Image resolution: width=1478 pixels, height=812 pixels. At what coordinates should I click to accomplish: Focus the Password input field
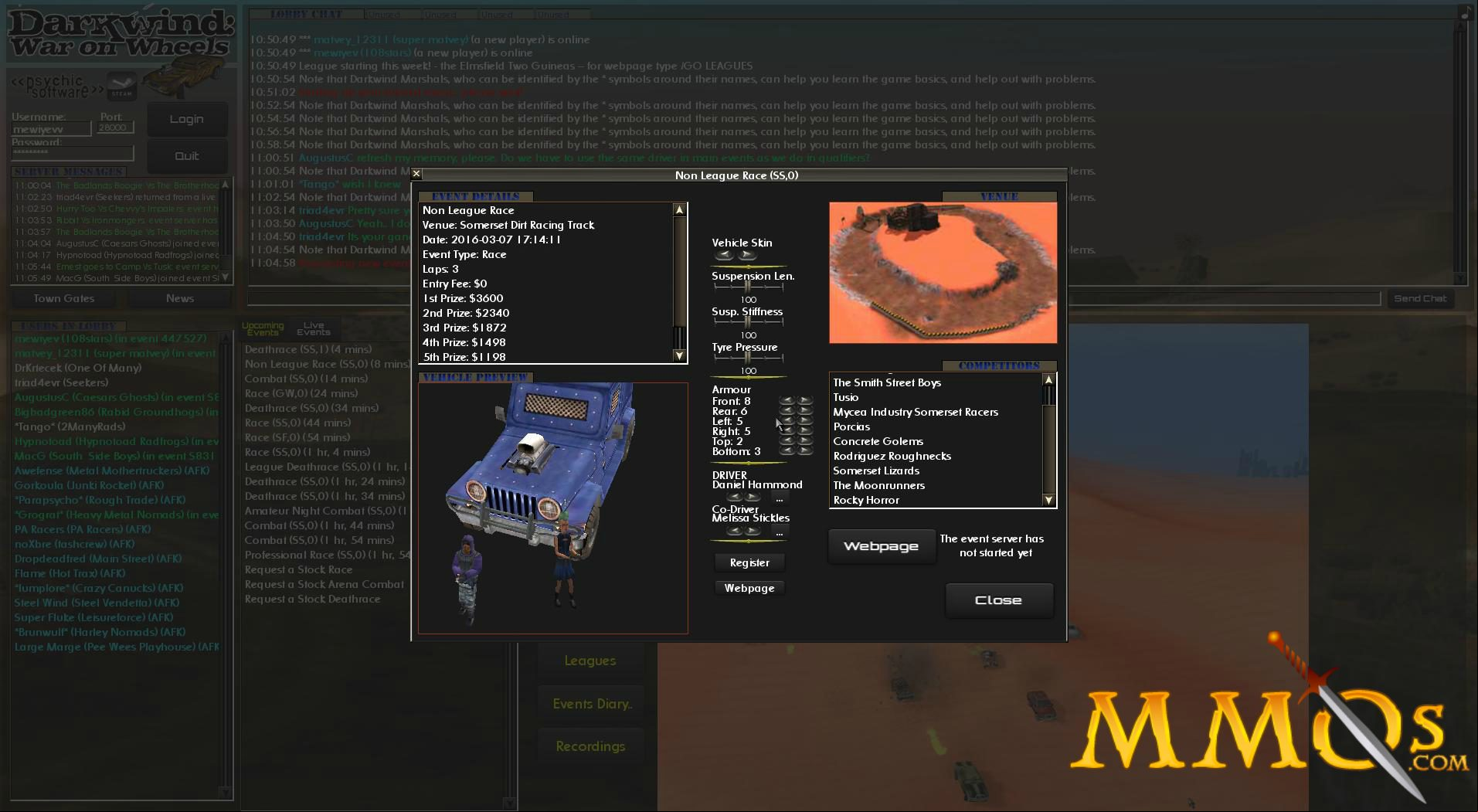tap(73, 153)
